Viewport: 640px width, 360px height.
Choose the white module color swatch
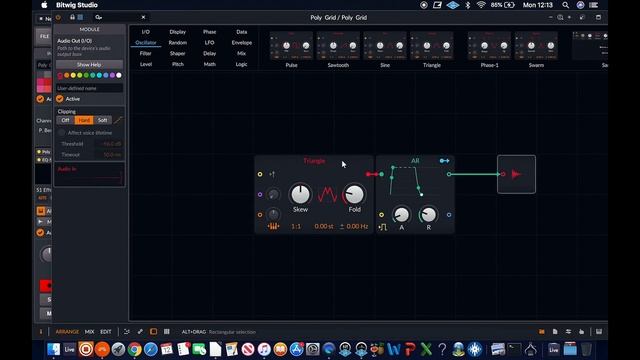point(119,75)
